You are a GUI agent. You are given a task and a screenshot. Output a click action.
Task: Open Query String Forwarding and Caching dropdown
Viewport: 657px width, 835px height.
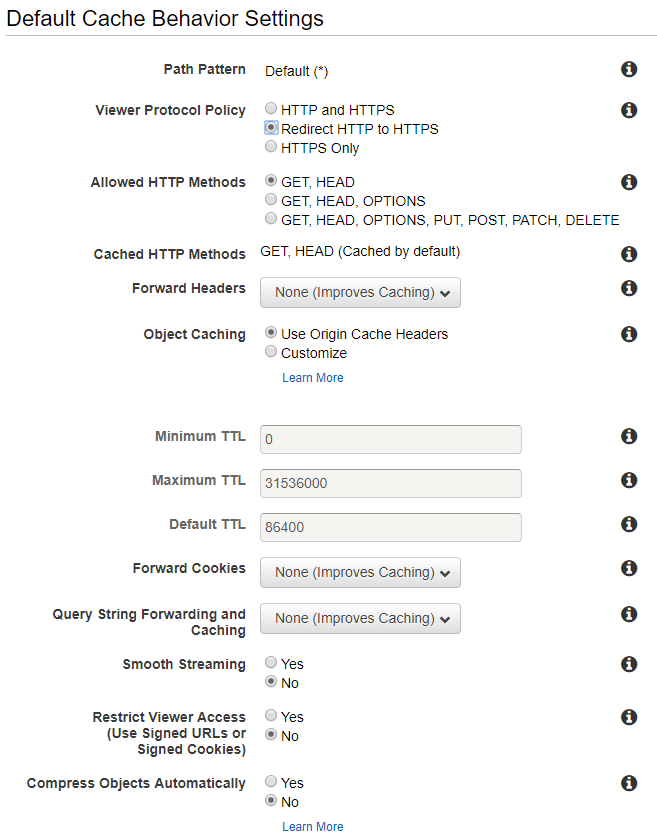360,619
